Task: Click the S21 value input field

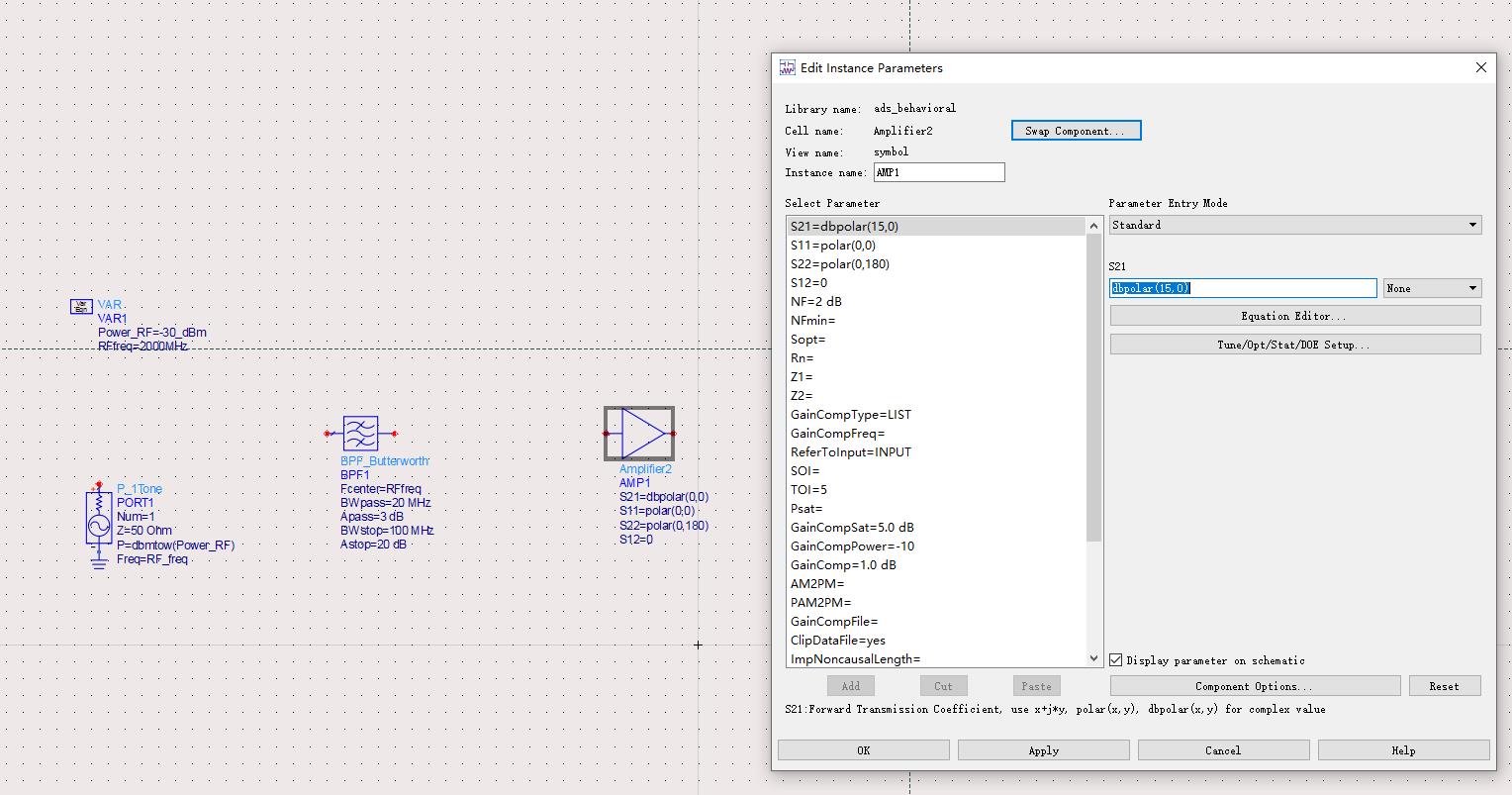Action: 1243,288
